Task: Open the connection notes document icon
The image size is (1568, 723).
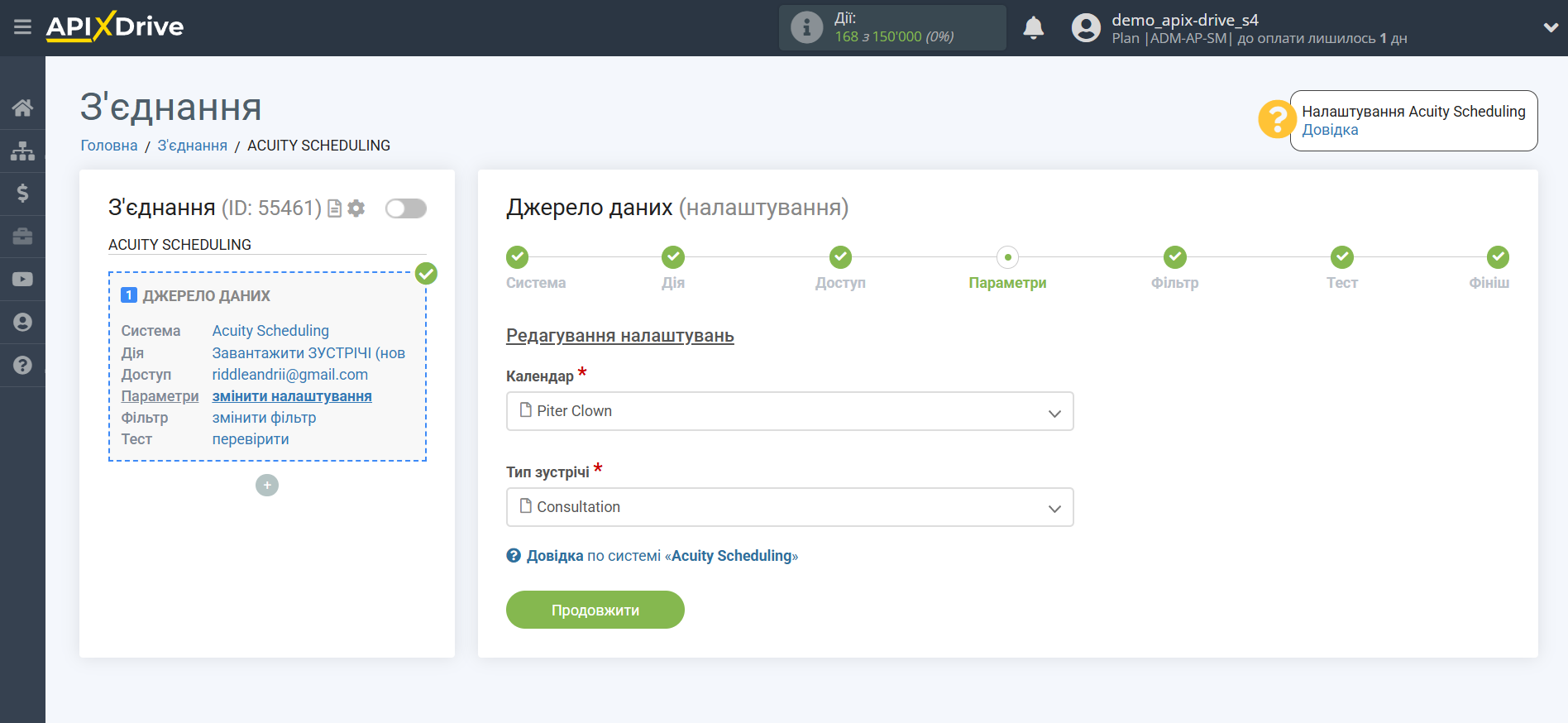Action: [x=335, y=208]
